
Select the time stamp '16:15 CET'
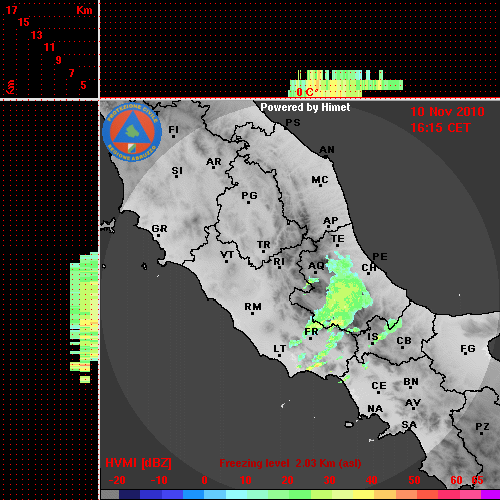click(440, 128)
